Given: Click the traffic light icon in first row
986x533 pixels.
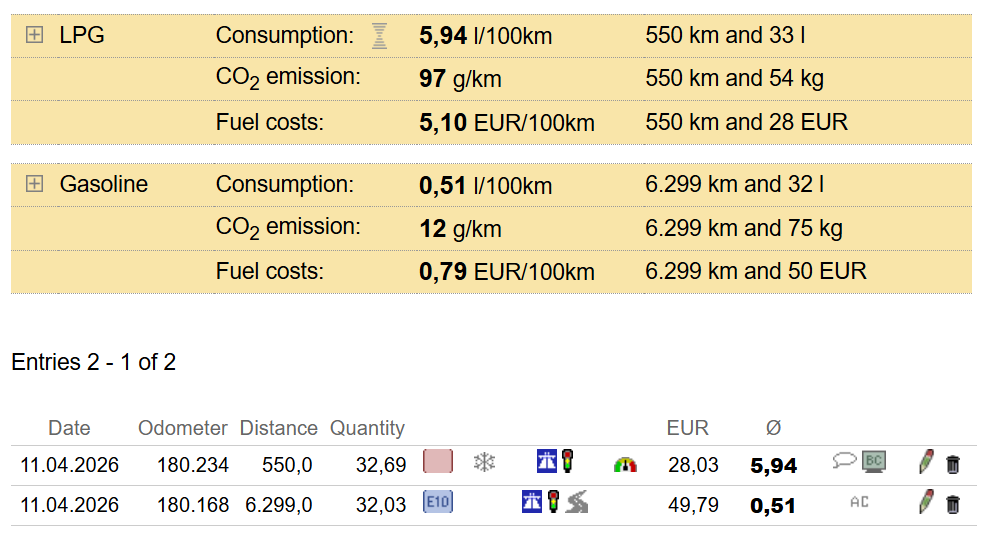Looking at the screenshot, I should coord(568,461).
